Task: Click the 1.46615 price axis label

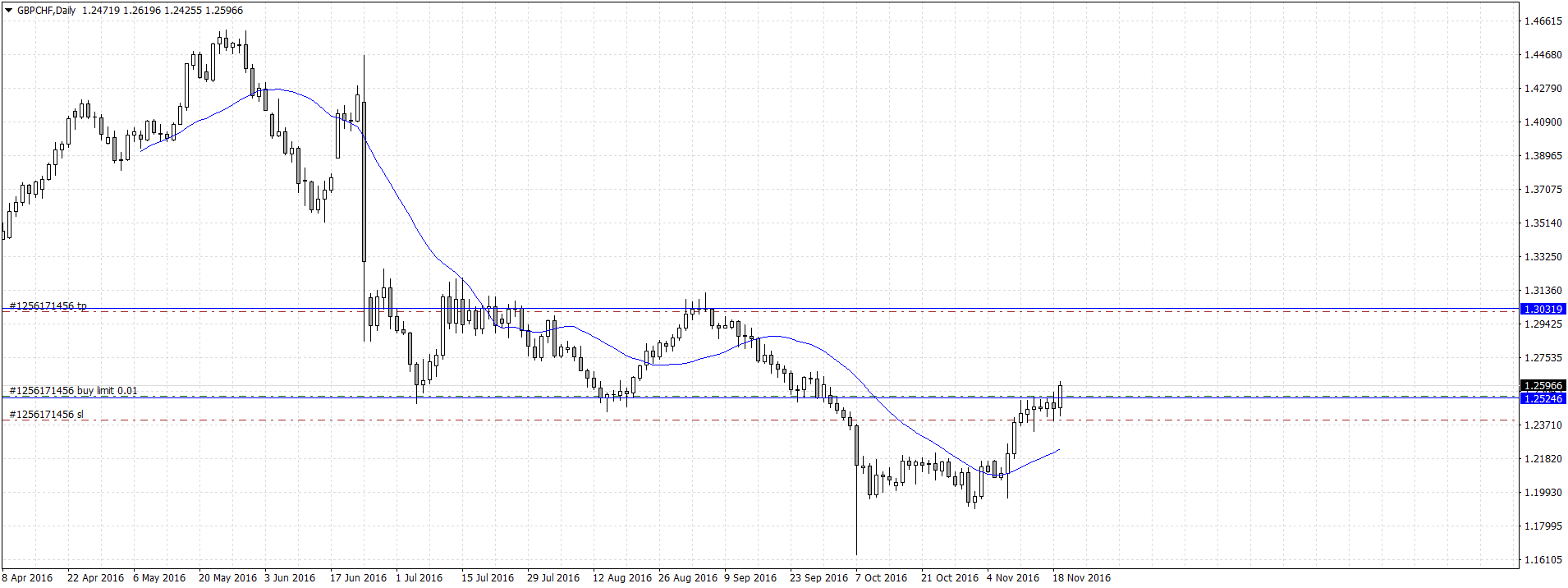Action: (1543, 21)
